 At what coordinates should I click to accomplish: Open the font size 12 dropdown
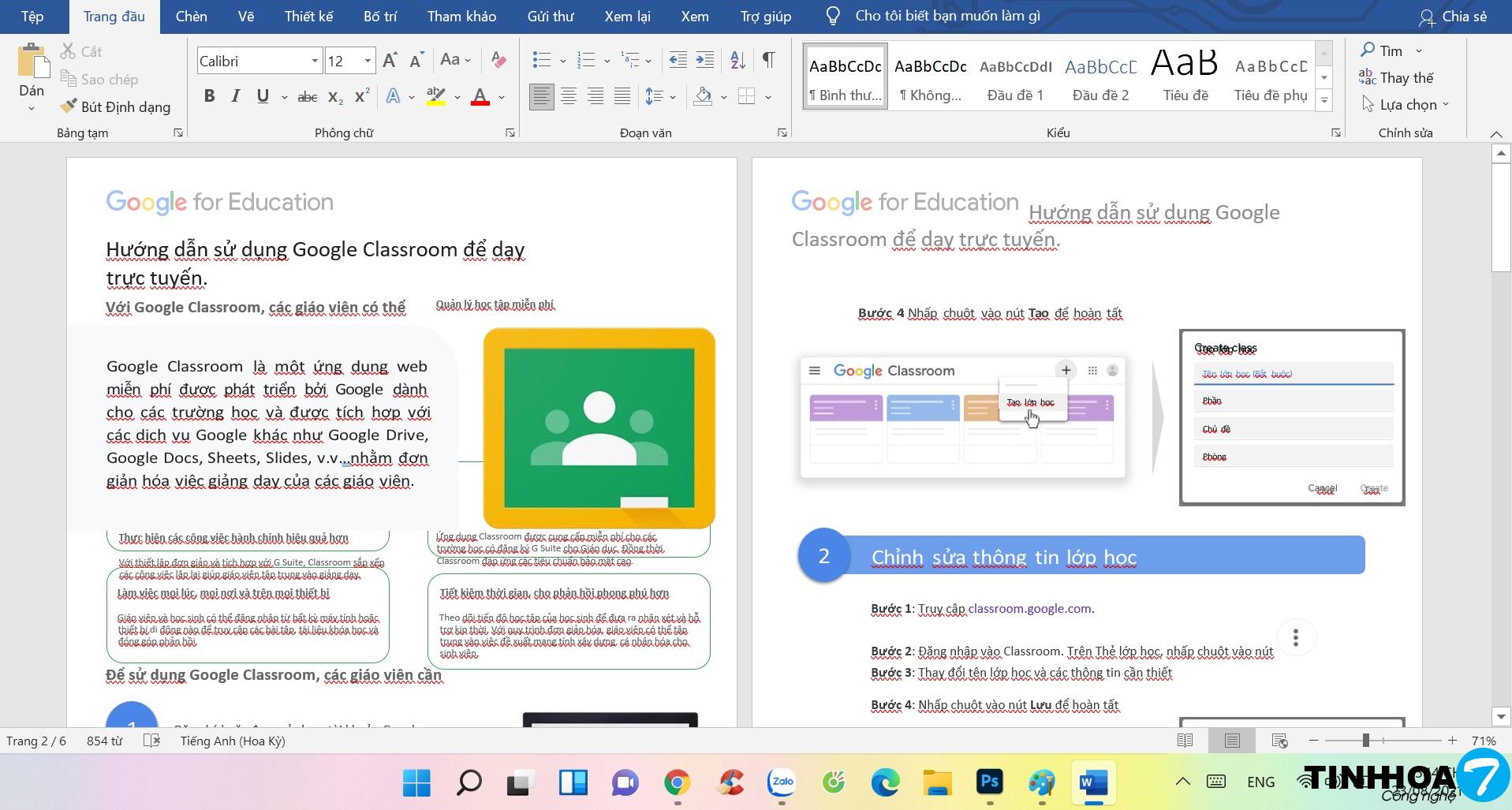pos(368,61)
